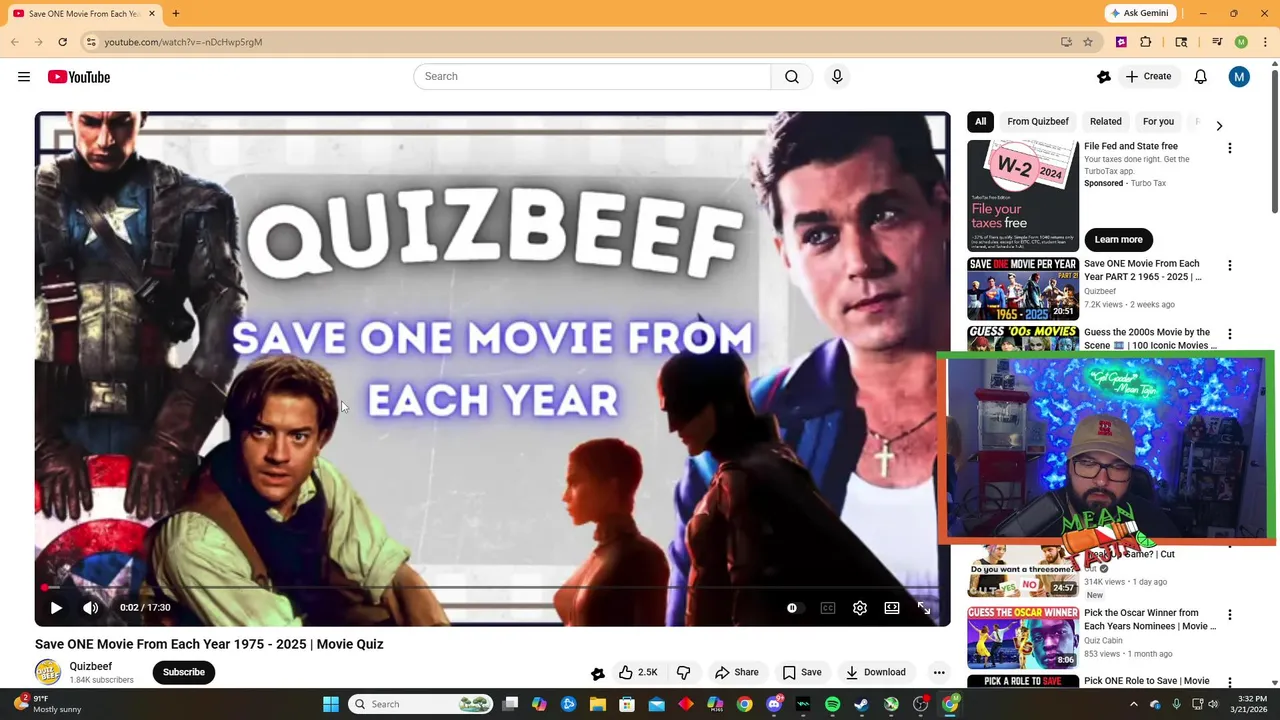Open the Quizbeef channel avatar
1280x720 pixels.
[x=48, y=672]
